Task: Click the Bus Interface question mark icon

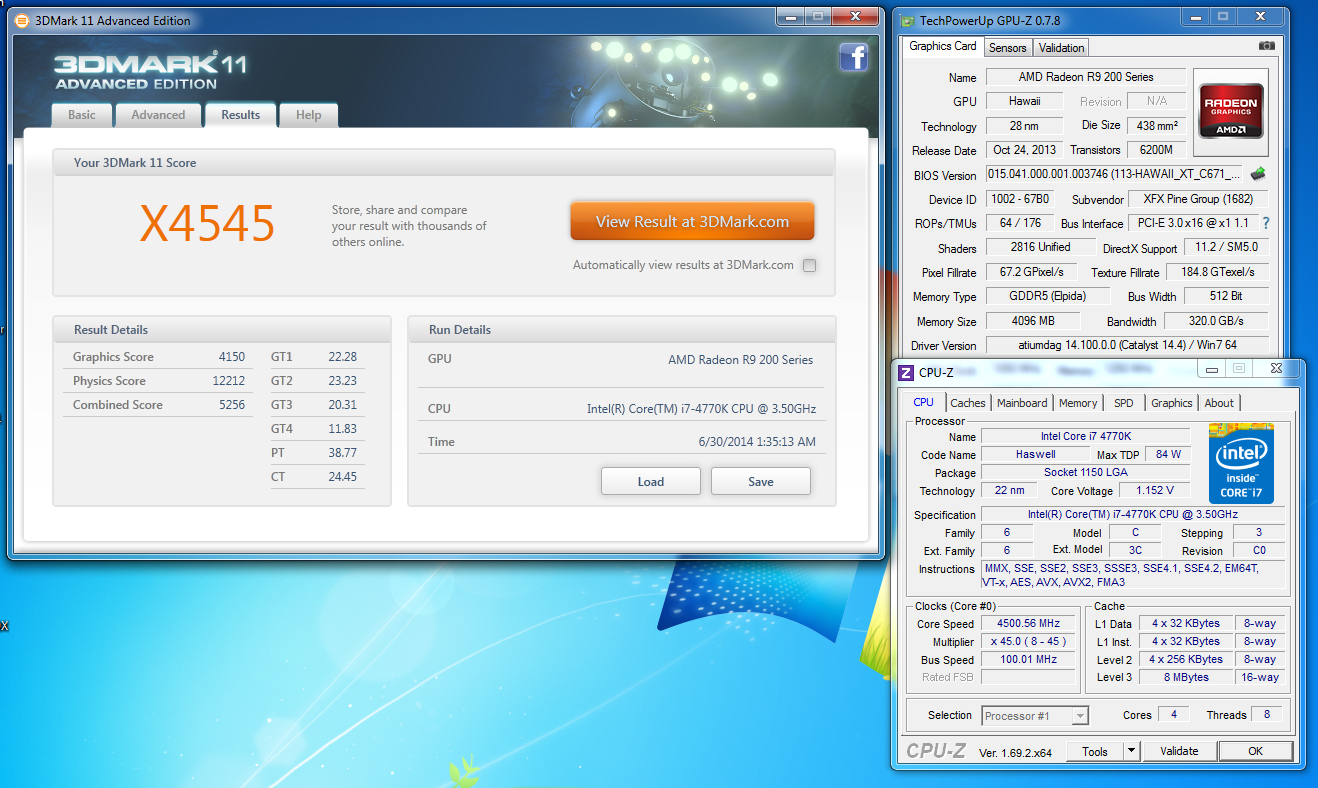Action: pyautogui.click(x=1265, y=223)
